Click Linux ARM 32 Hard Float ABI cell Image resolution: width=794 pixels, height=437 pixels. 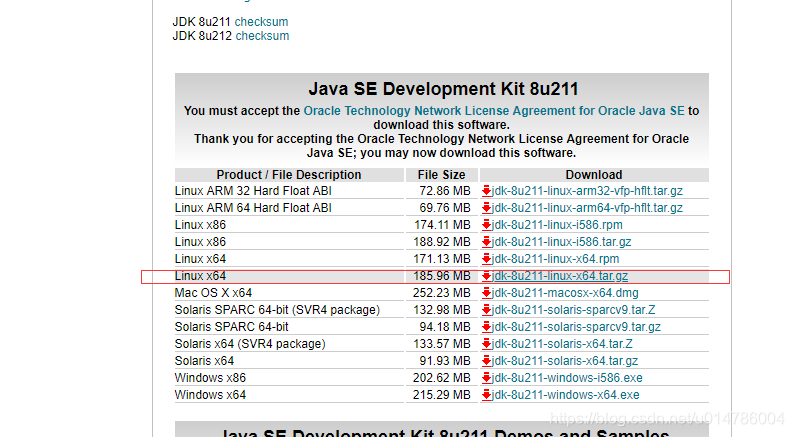coord(253,191)
